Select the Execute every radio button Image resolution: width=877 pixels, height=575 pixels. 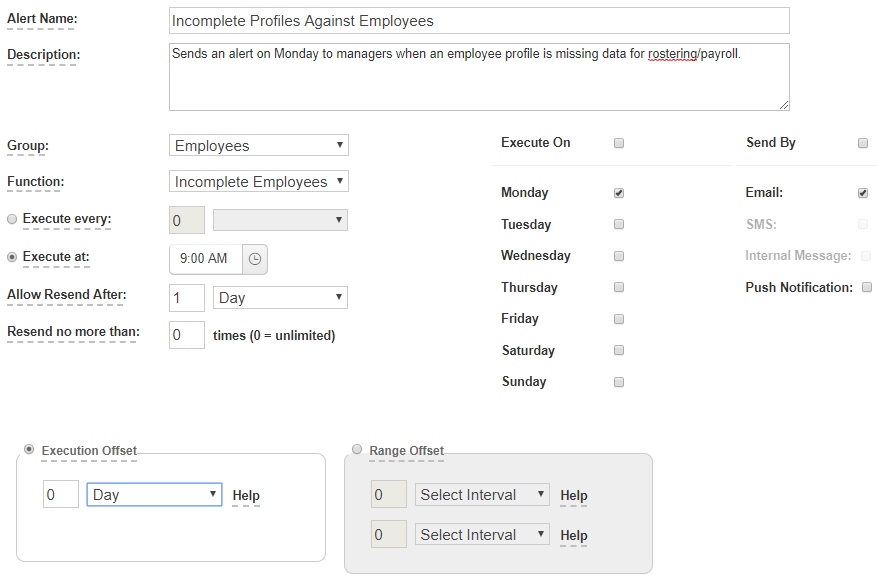pyautogui.click(x=12, y=219)
